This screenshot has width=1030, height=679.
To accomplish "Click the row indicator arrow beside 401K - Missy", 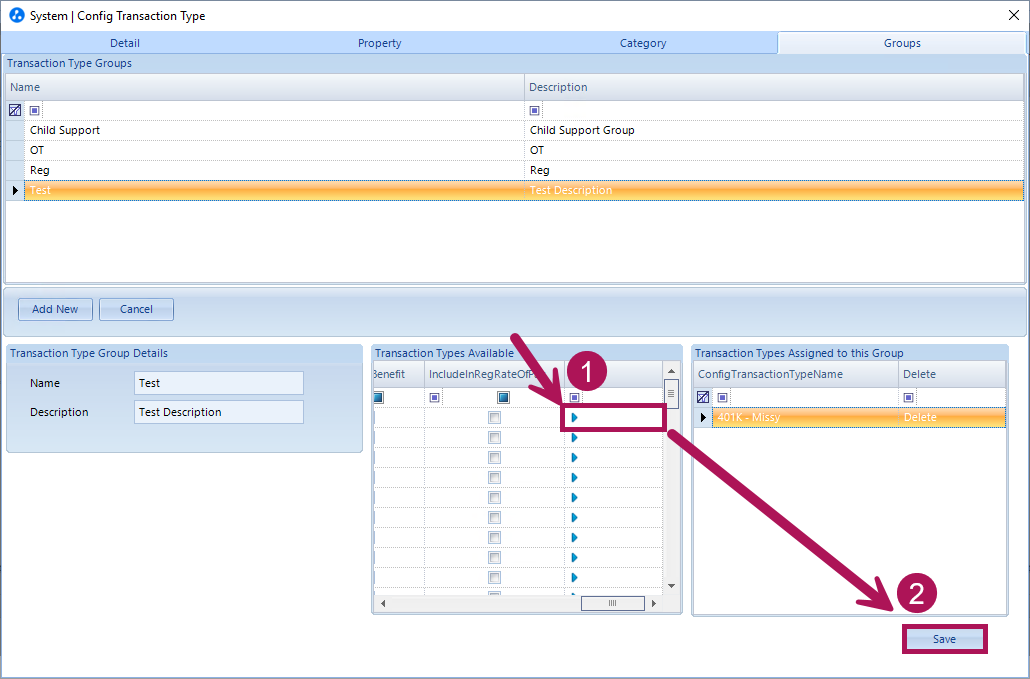I will pyautogui.click(x=704, y=417).
